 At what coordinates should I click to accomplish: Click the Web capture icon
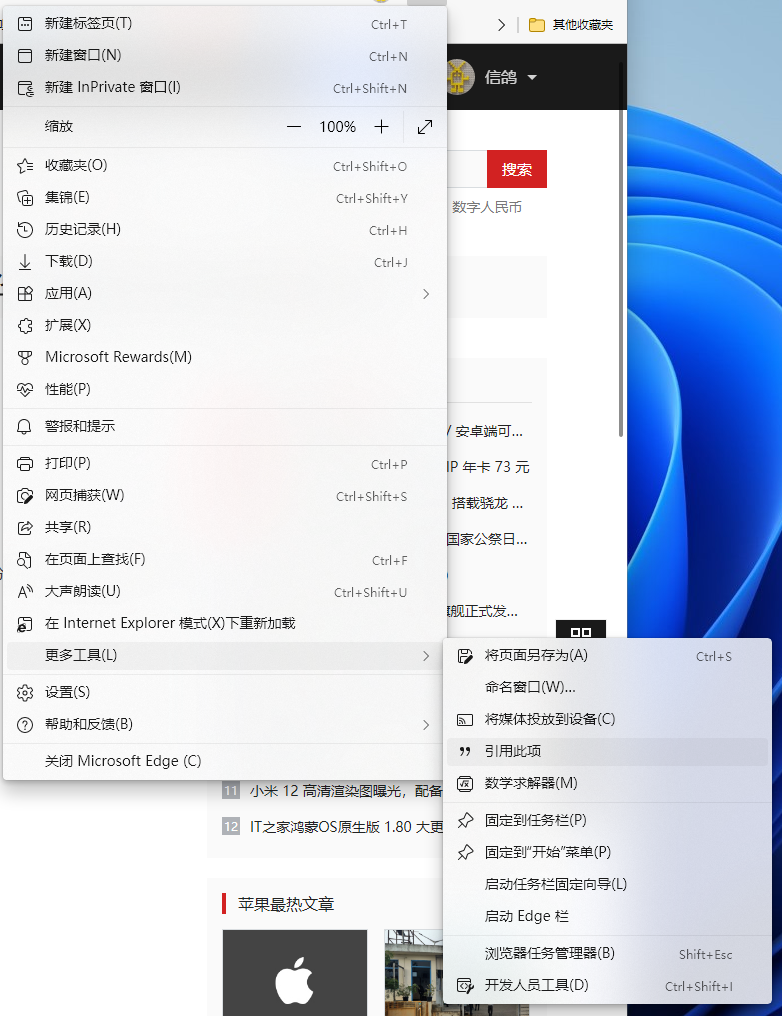point(25,496)
